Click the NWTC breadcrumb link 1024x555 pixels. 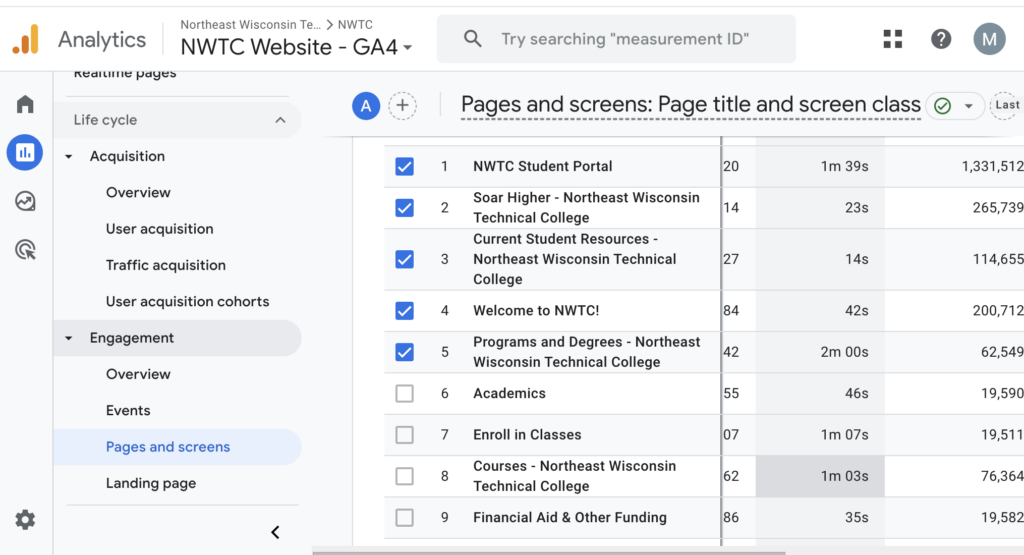355,24
